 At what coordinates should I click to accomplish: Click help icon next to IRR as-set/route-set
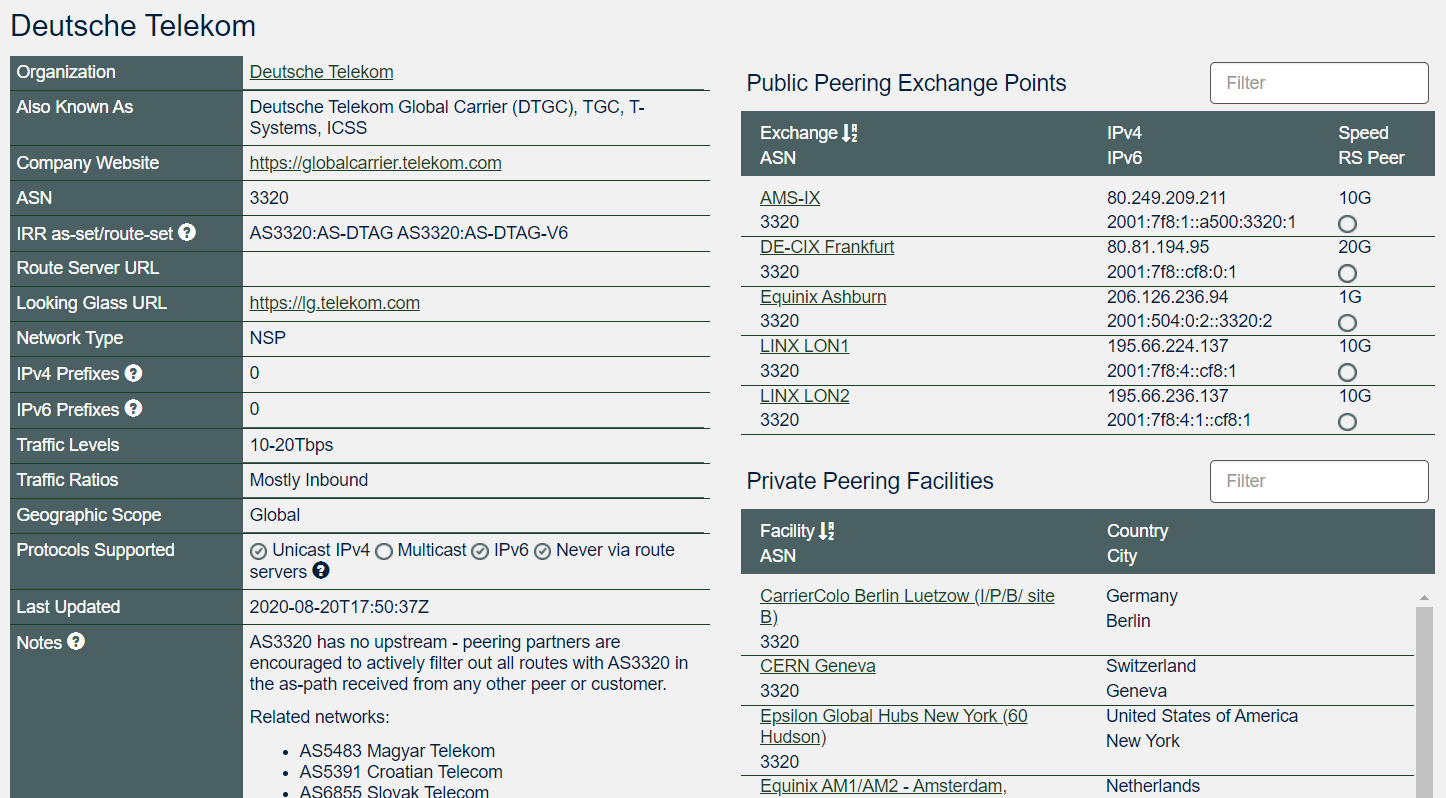[x=187, y=233]
